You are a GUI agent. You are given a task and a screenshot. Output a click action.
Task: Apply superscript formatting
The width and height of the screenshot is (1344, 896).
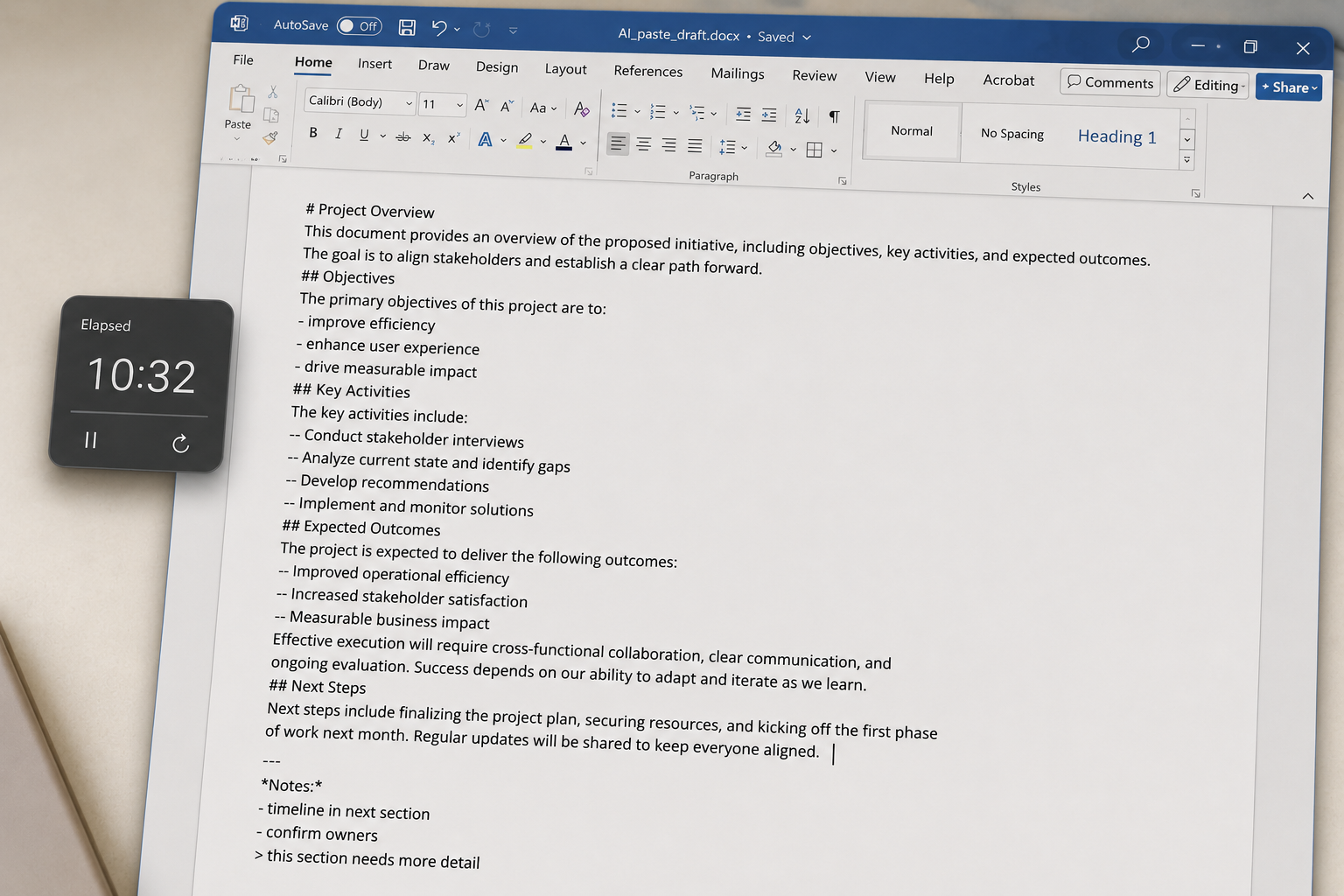coord(453,138)
